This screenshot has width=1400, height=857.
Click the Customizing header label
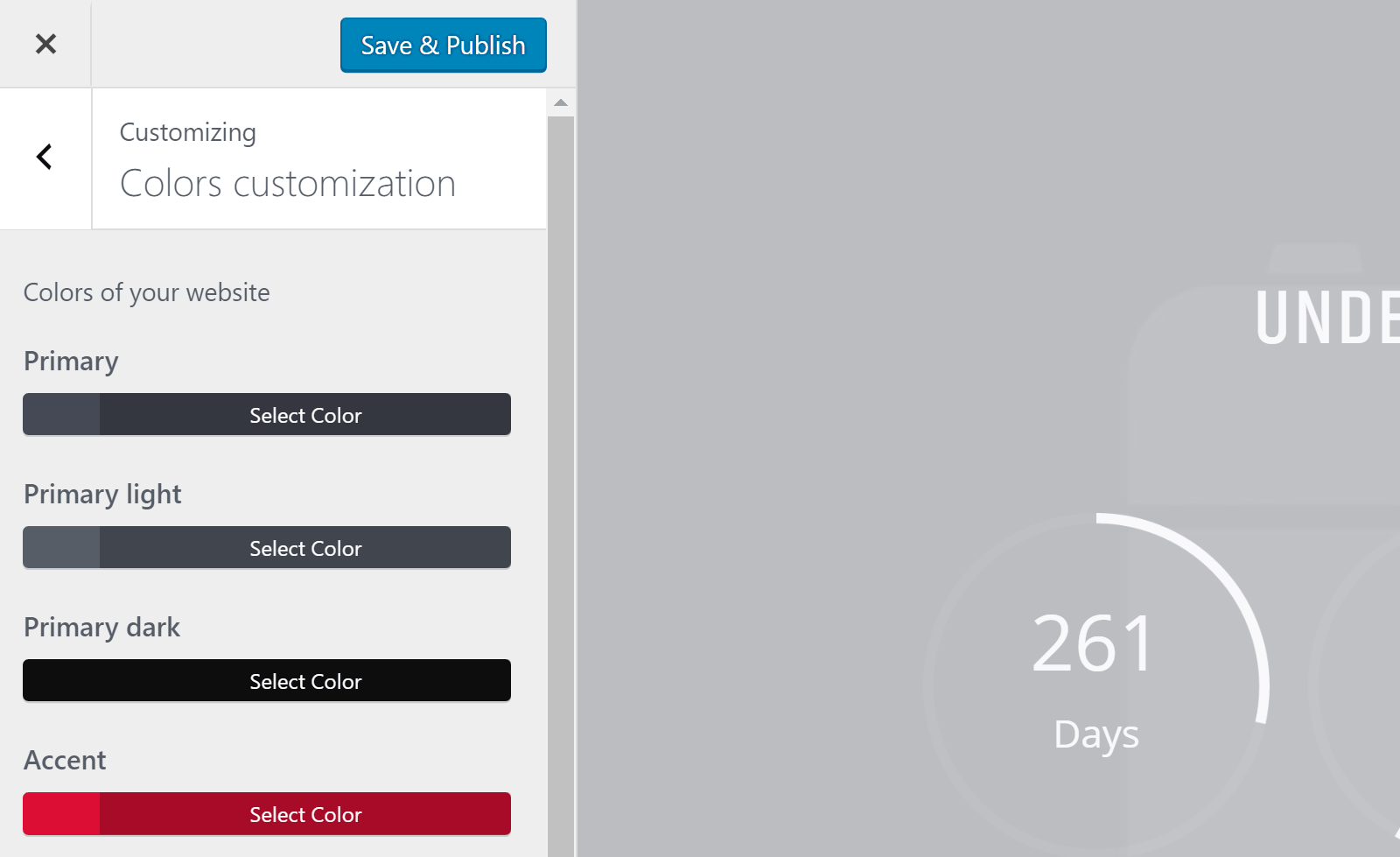[188, 132]
